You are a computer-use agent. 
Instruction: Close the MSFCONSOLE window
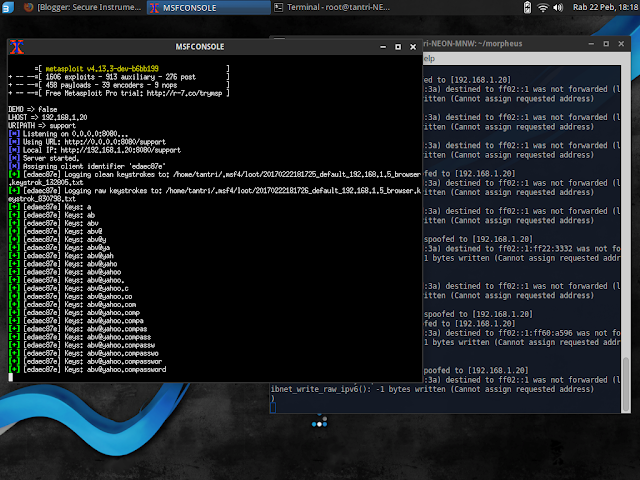pyautogui.click(x=413, y=47)
